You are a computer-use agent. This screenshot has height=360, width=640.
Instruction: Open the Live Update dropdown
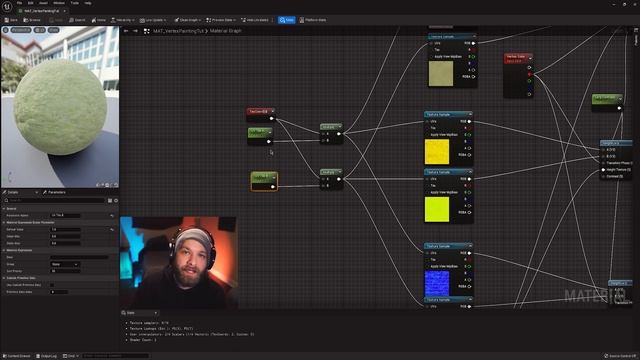tap(153, 20)
